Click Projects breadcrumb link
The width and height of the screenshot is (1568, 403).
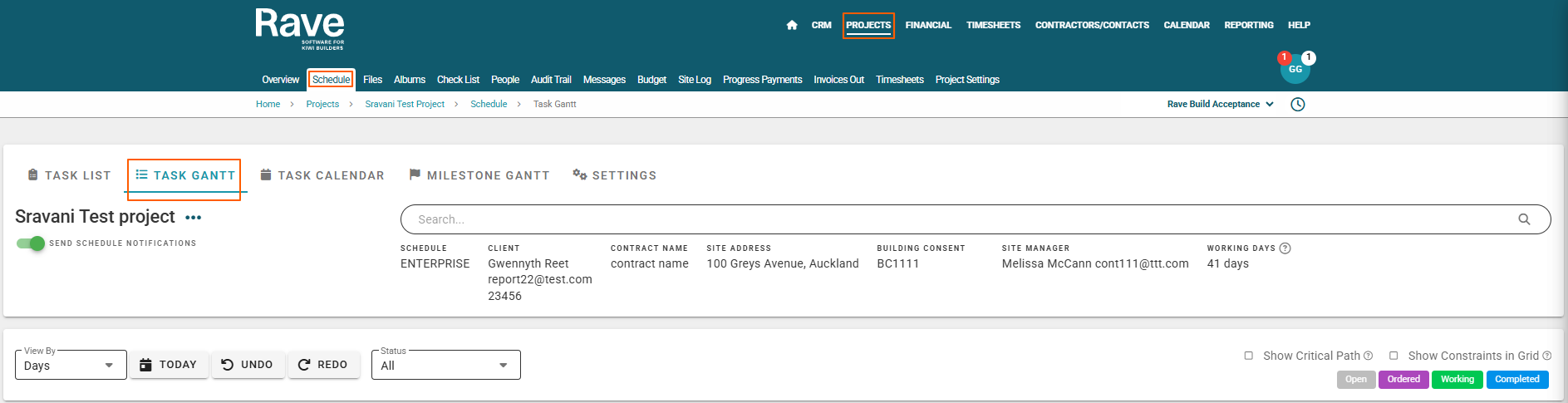click(x=322, y=105)
